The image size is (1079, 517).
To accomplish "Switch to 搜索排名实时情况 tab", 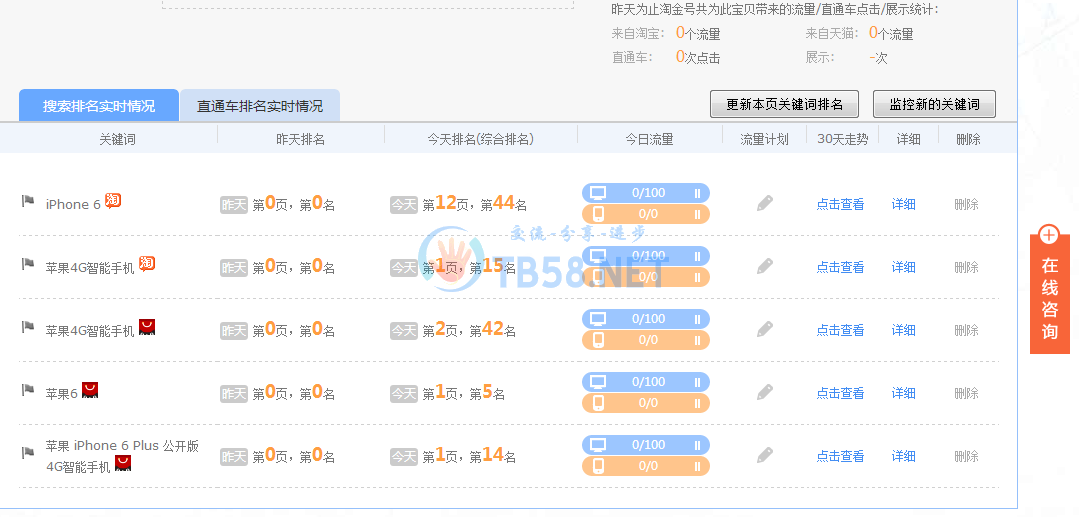I will coord(99,106).
